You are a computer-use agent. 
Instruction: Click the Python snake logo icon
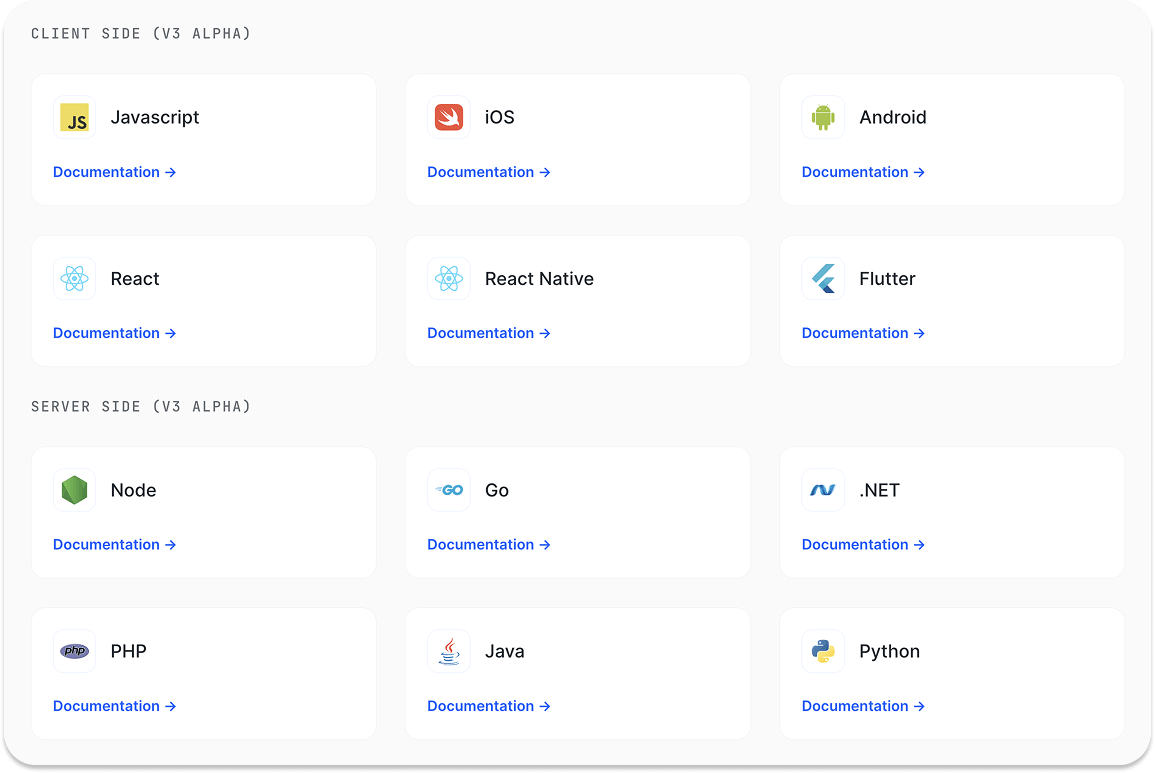pyautogui.click(x=823, y=651)
